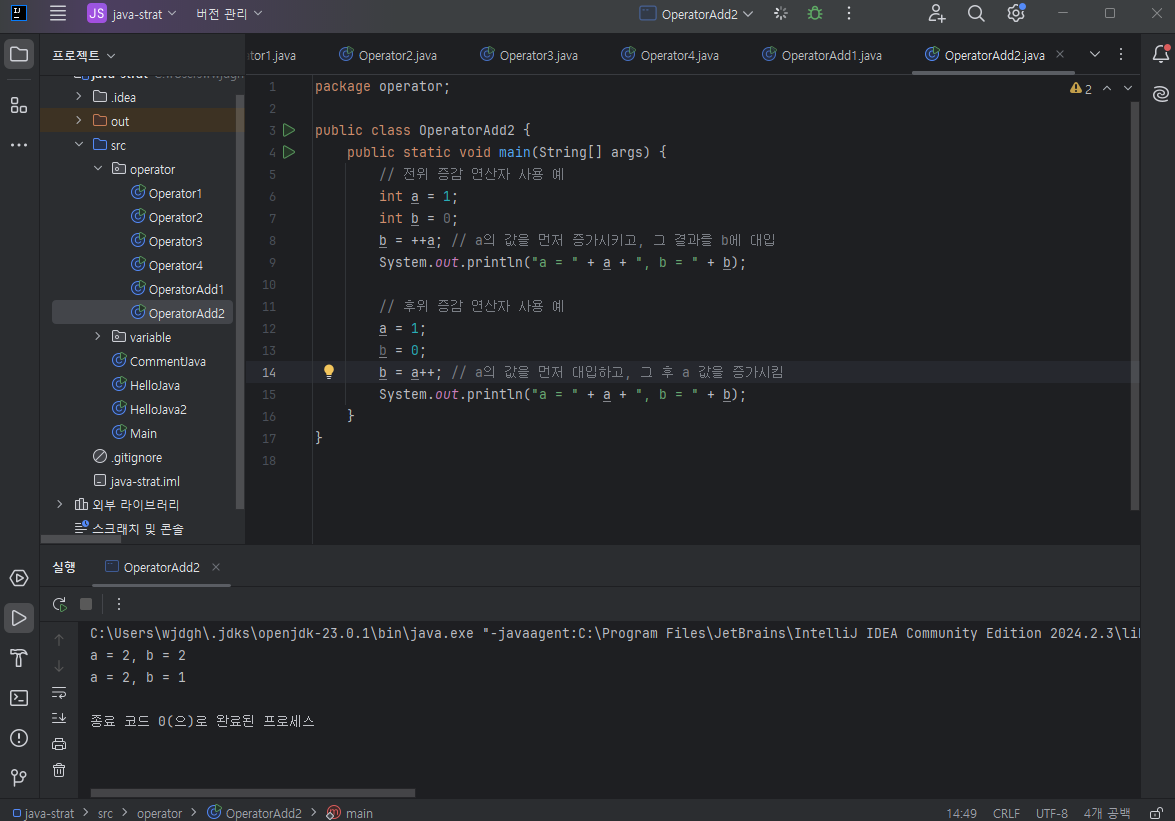Open Structure tool window icon
The image size is (1175, 821).
click(x=19, y=105)
